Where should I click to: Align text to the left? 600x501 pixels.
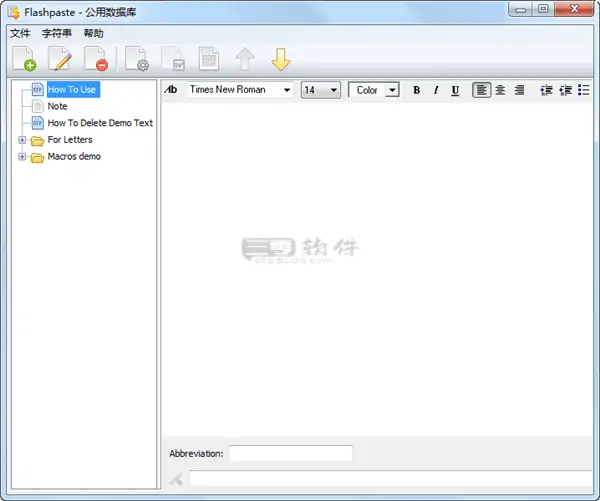(481, 90)
